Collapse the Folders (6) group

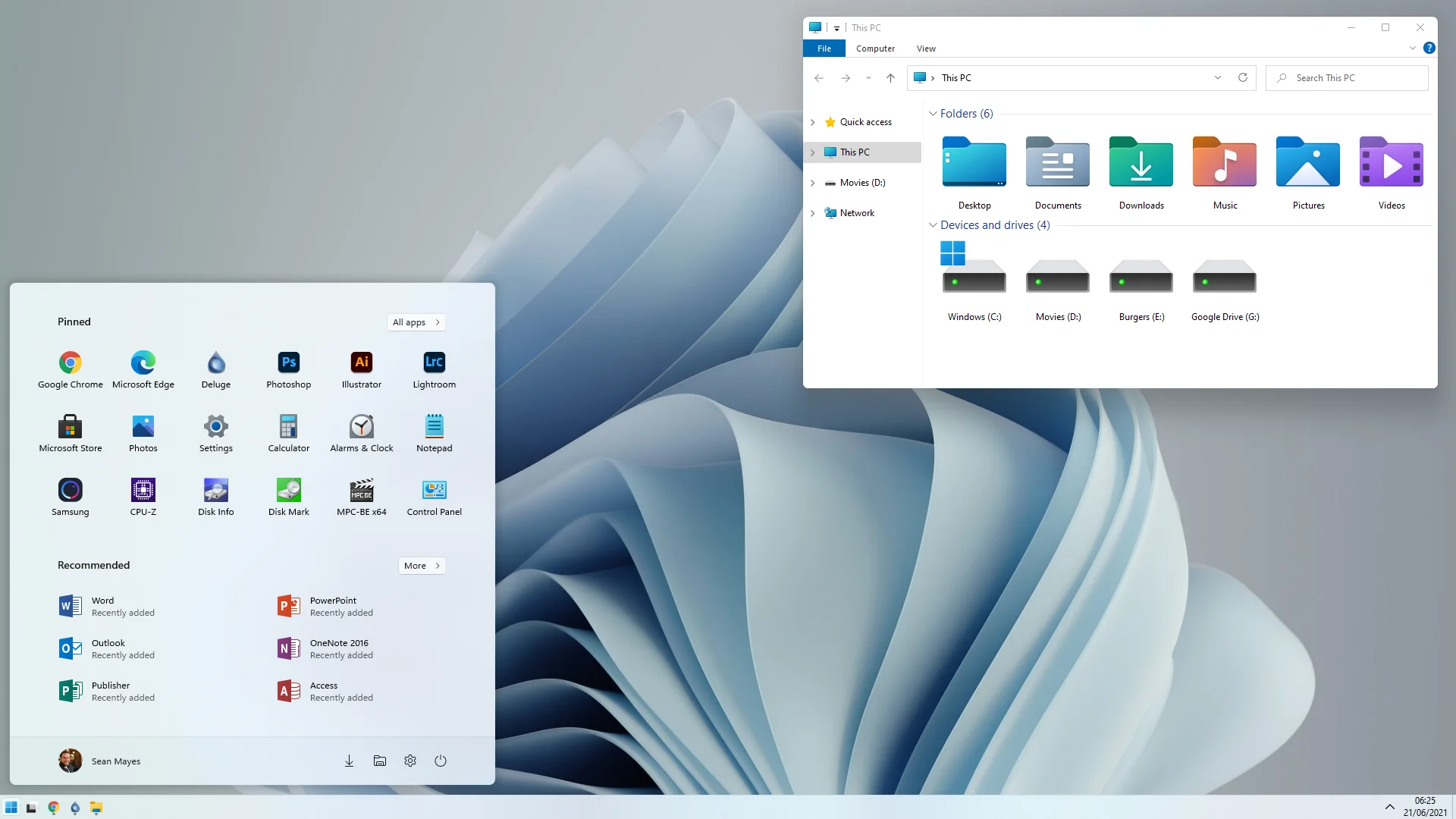pos(933,114)
